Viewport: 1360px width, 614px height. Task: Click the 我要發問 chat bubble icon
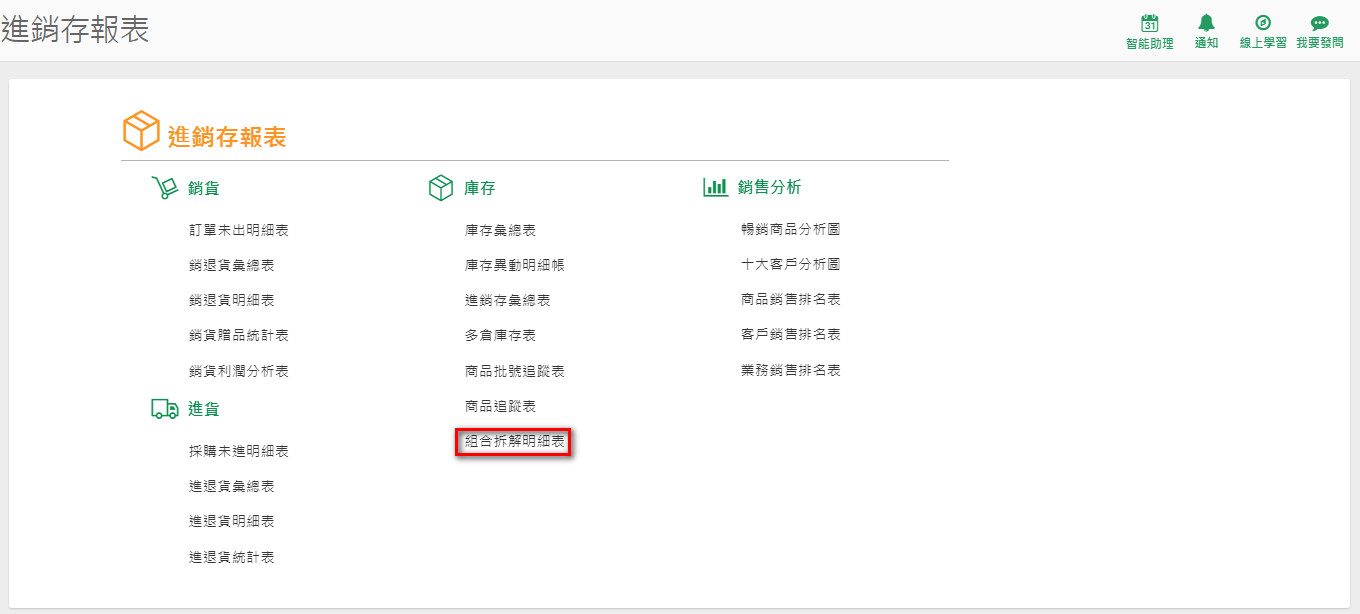(x=1320, y=23)
